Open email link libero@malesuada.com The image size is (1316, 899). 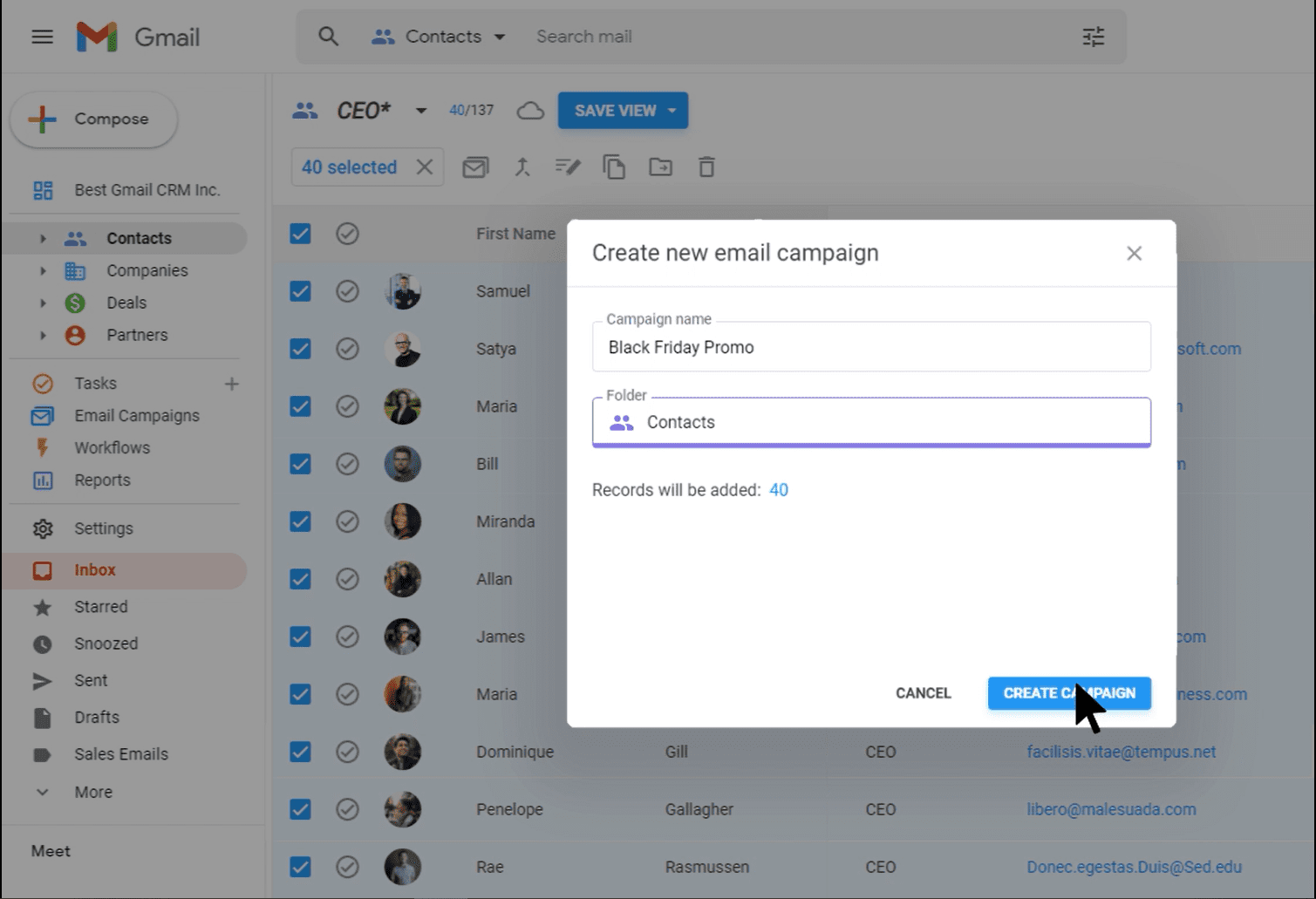click(1111, 809)
